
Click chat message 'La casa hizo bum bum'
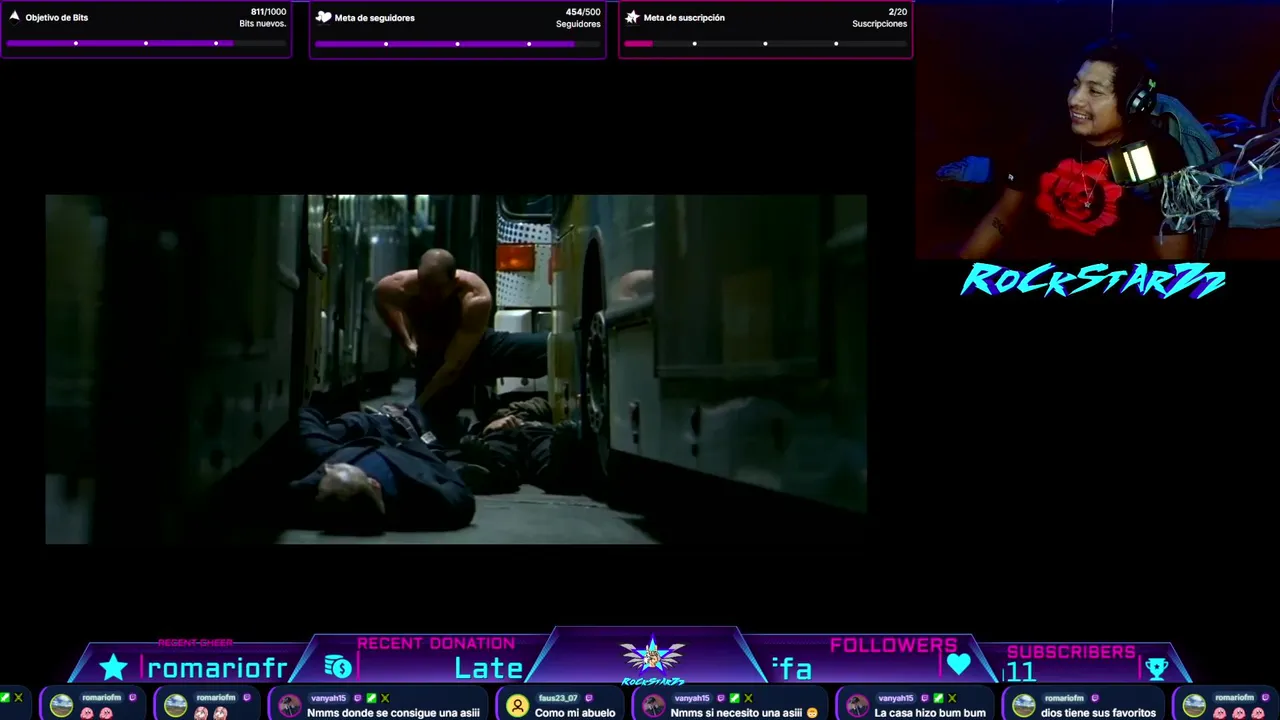[930, 713]
